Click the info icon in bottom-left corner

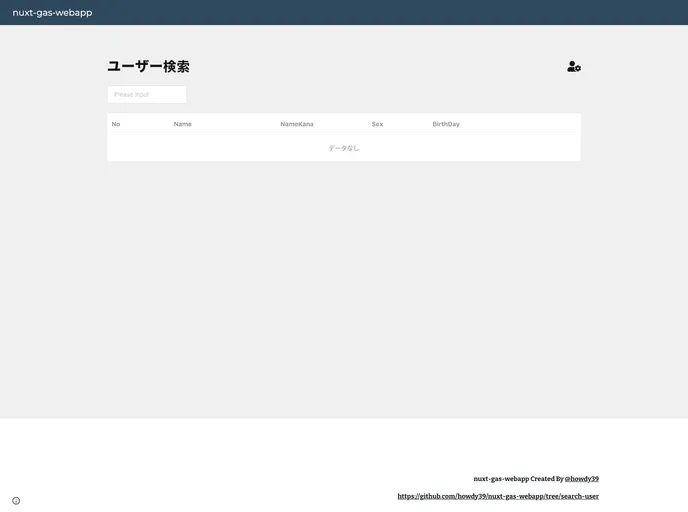pyautogui.click(x=16, y=501)
